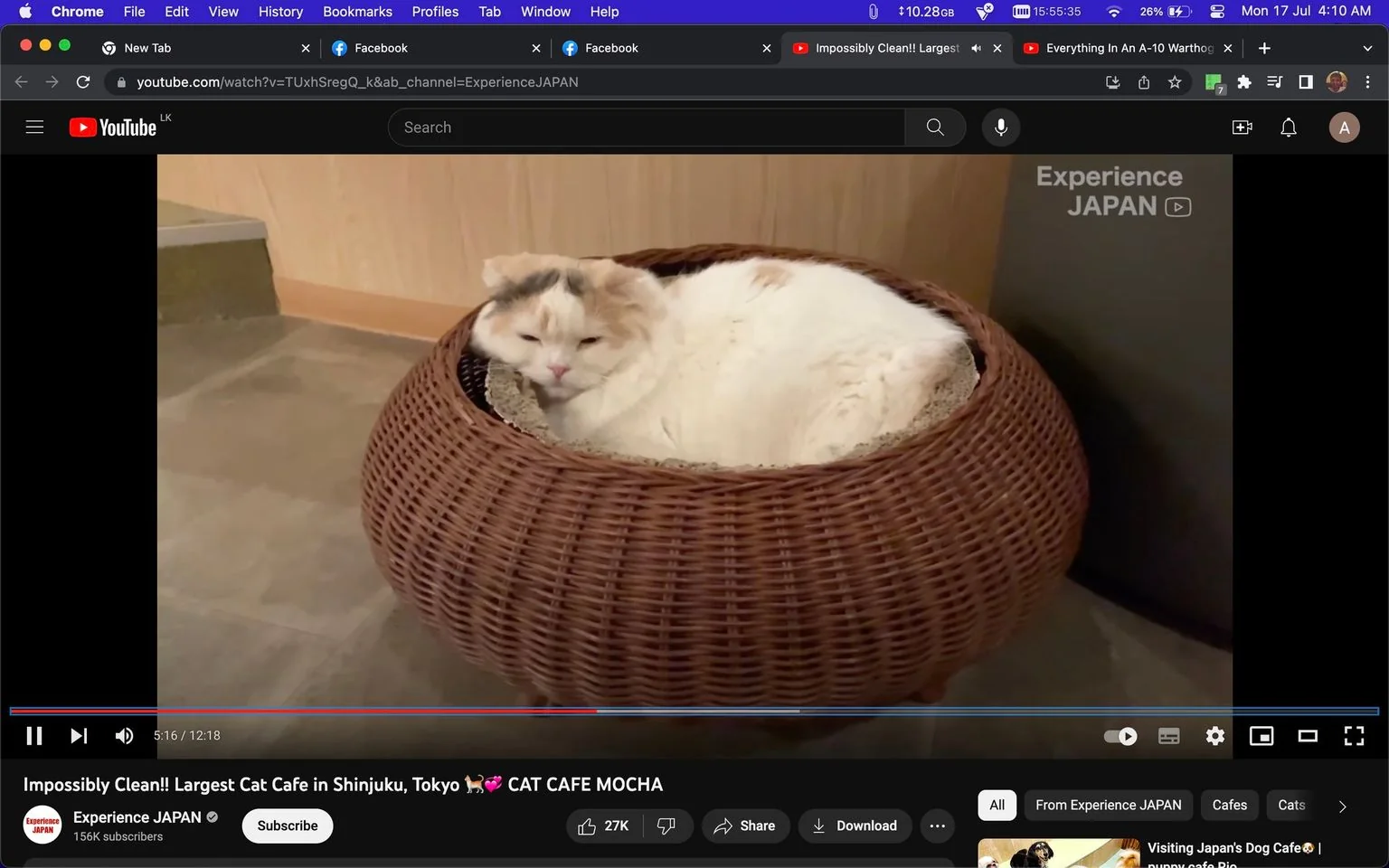The image size is (1389, 868).
Task: Select the Cats filter chip
Action: pos(1291,805)
